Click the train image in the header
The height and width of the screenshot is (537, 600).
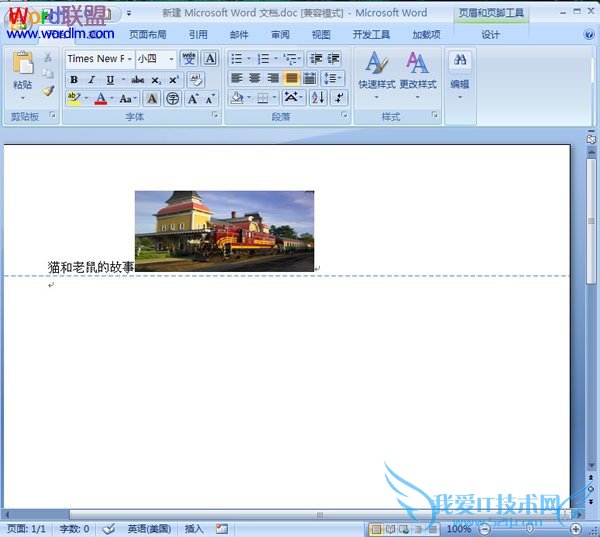[x=225, y=231]
